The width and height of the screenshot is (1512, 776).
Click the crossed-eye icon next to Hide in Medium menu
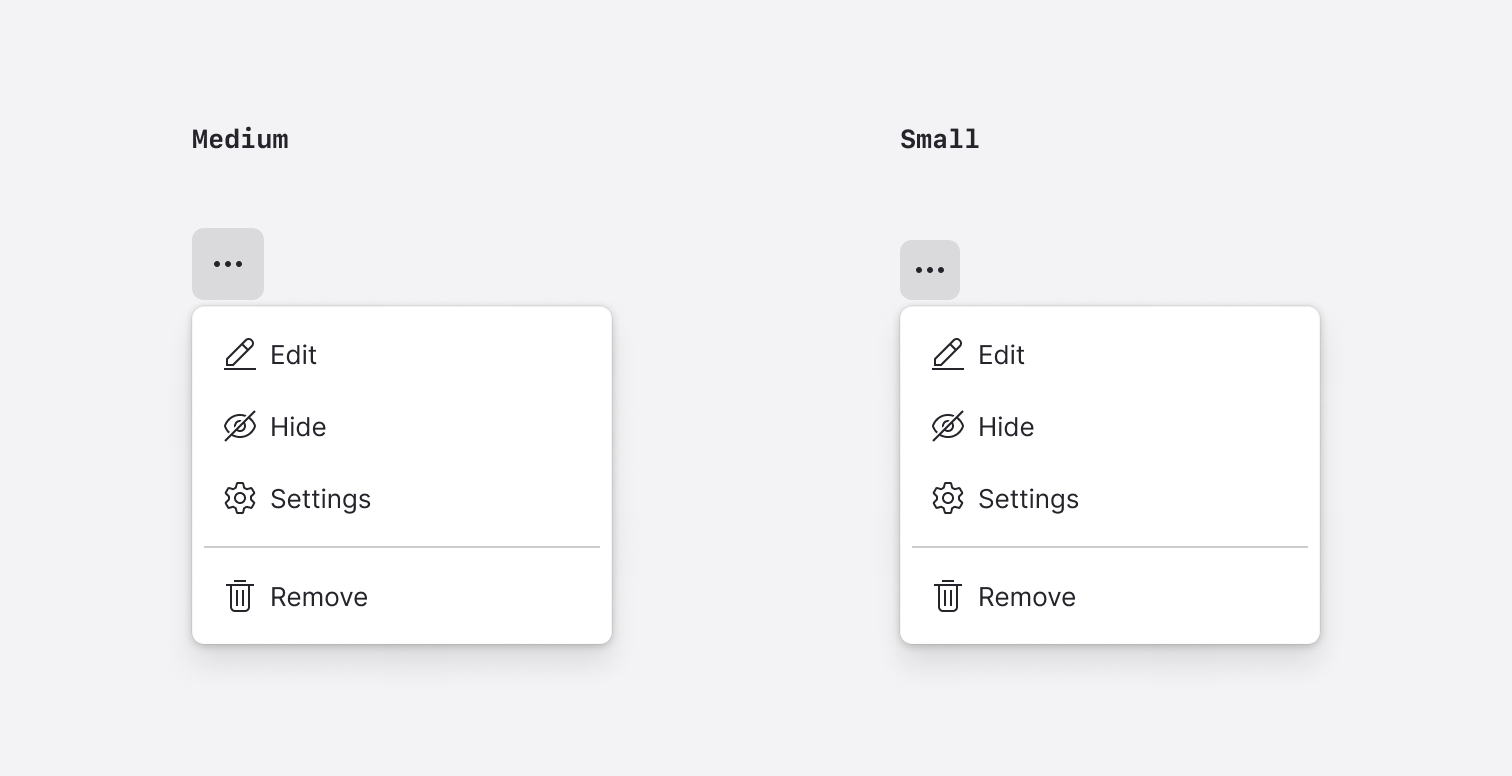pyautogui.click(x=240, y=426)
